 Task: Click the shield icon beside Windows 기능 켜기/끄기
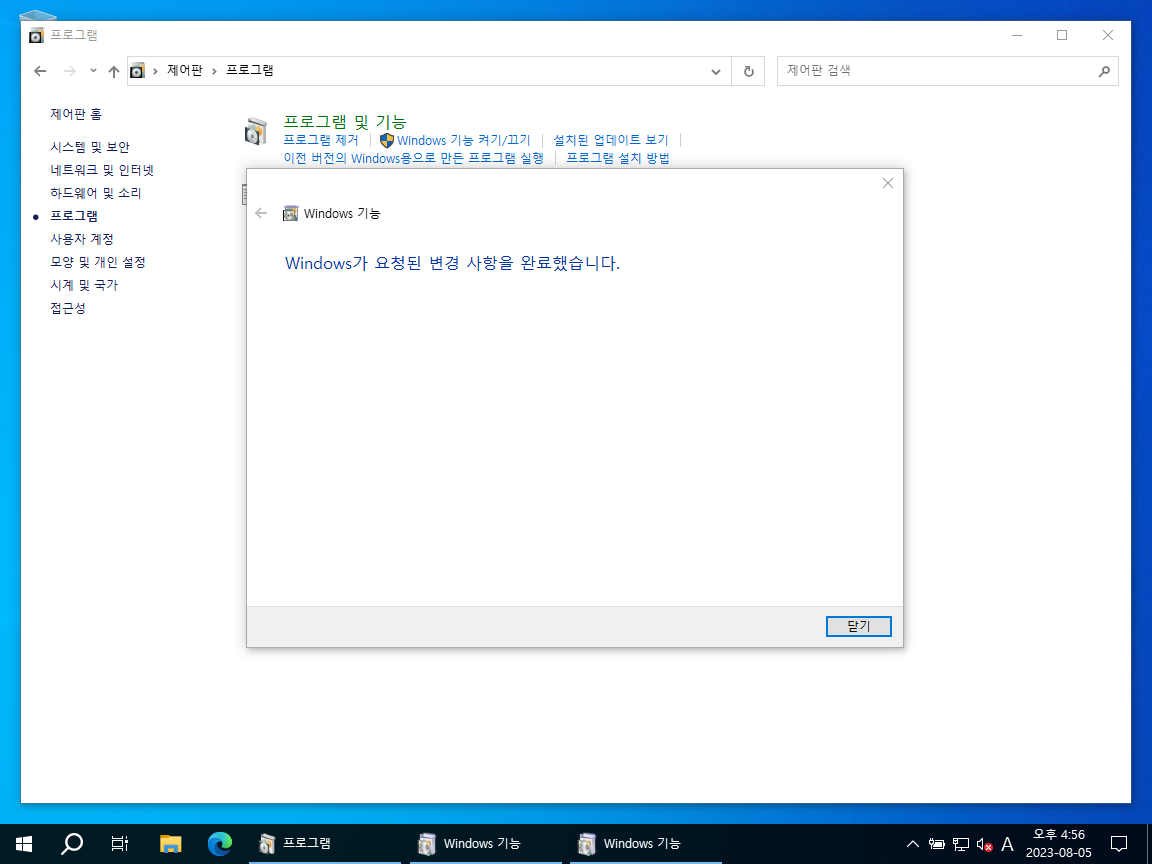387,140
